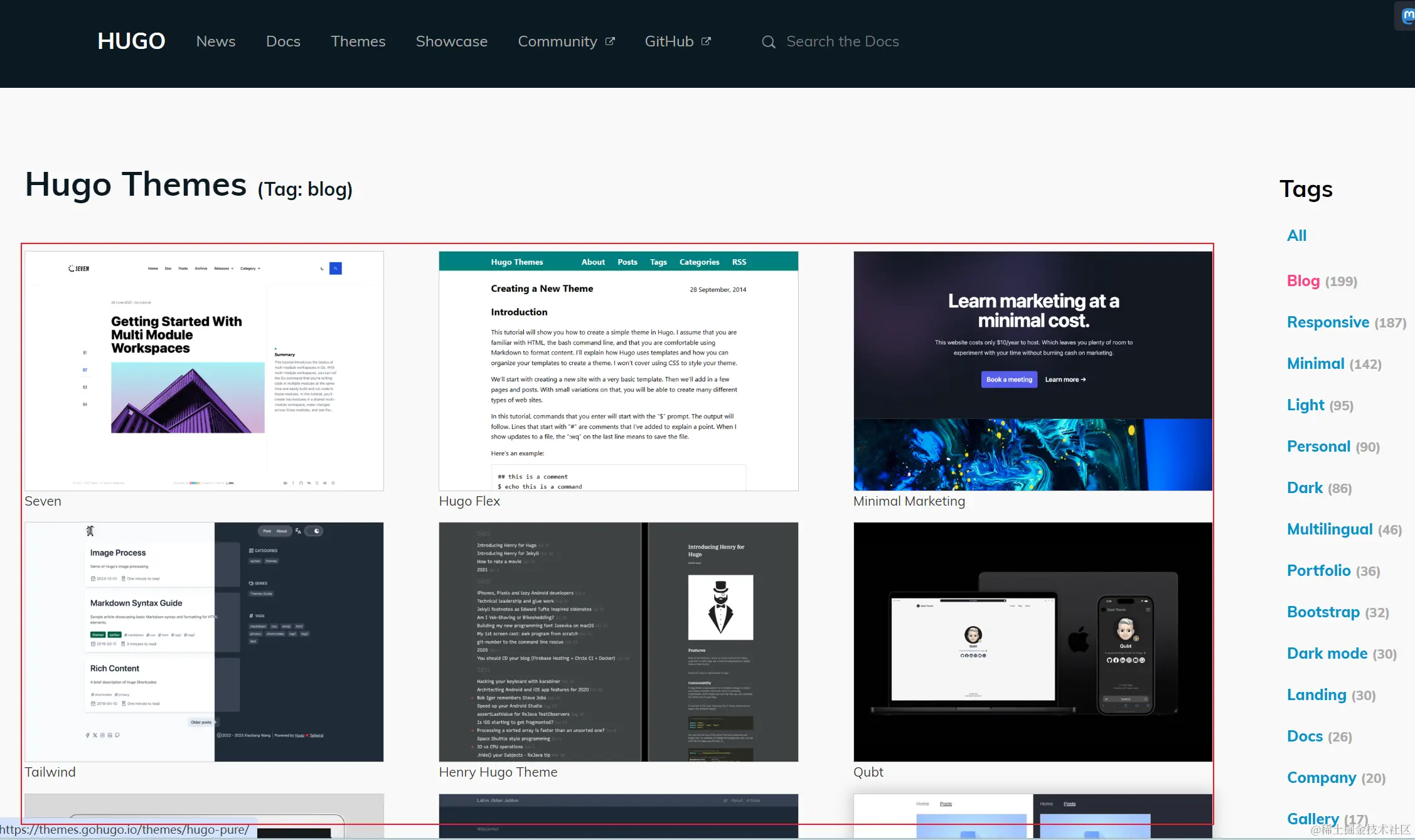Go to the Themes nav page

coord(358,41)
